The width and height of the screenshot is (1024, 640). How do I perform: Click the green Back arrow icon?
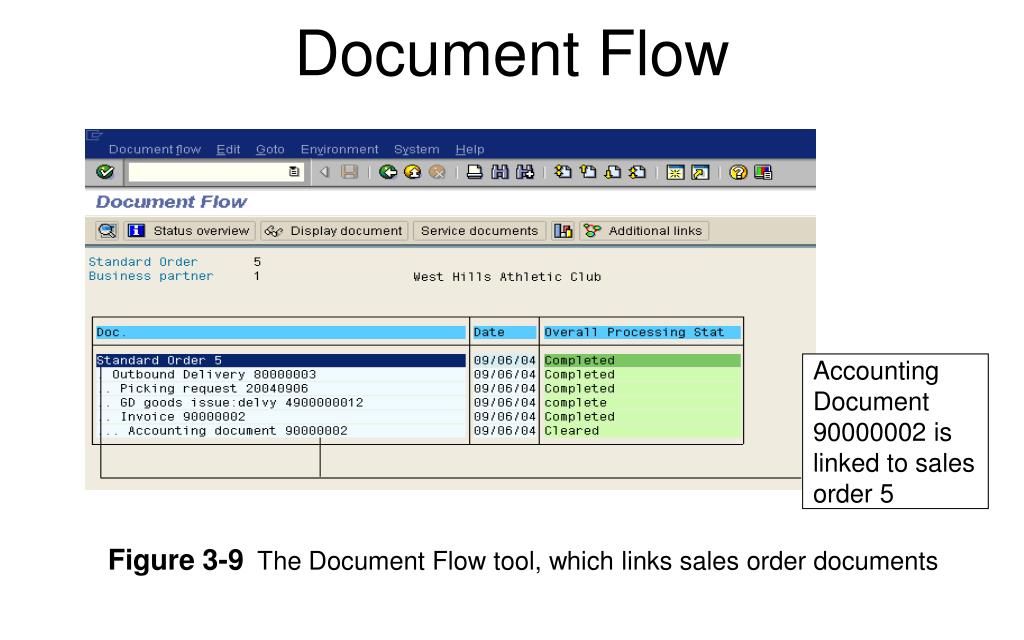point(388,172)
